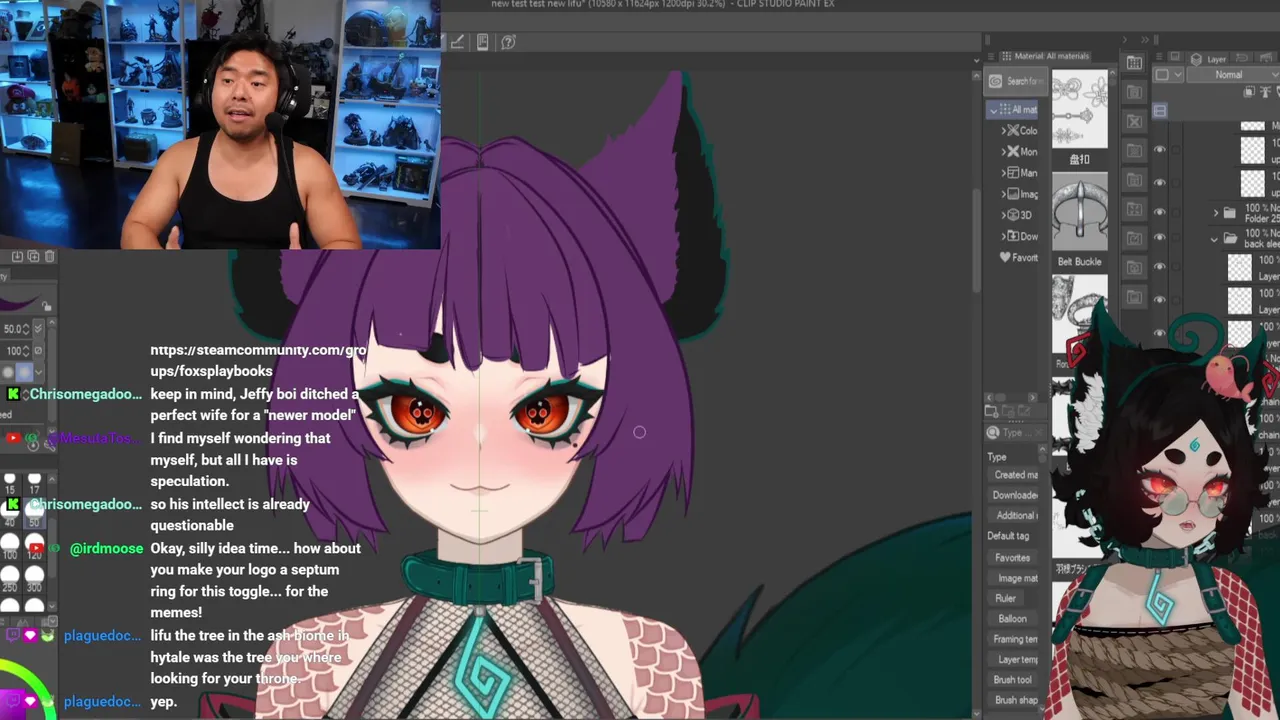Collapse the back sleeve layer folder

coord(1215,239)
